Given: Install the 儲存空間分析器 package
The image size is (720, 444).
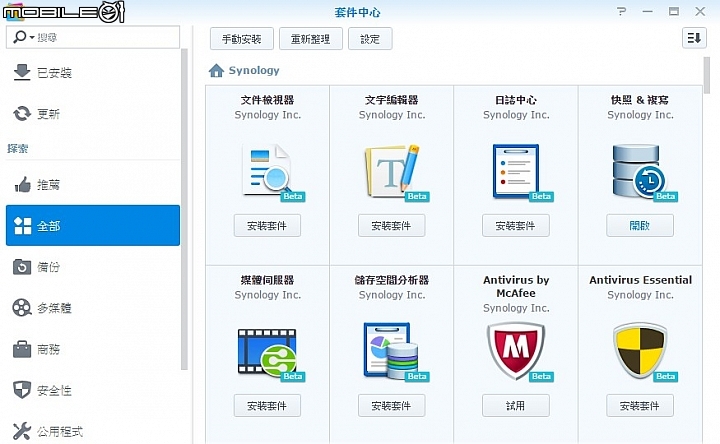Looking at the screenshot, I should tap(392, 405).
